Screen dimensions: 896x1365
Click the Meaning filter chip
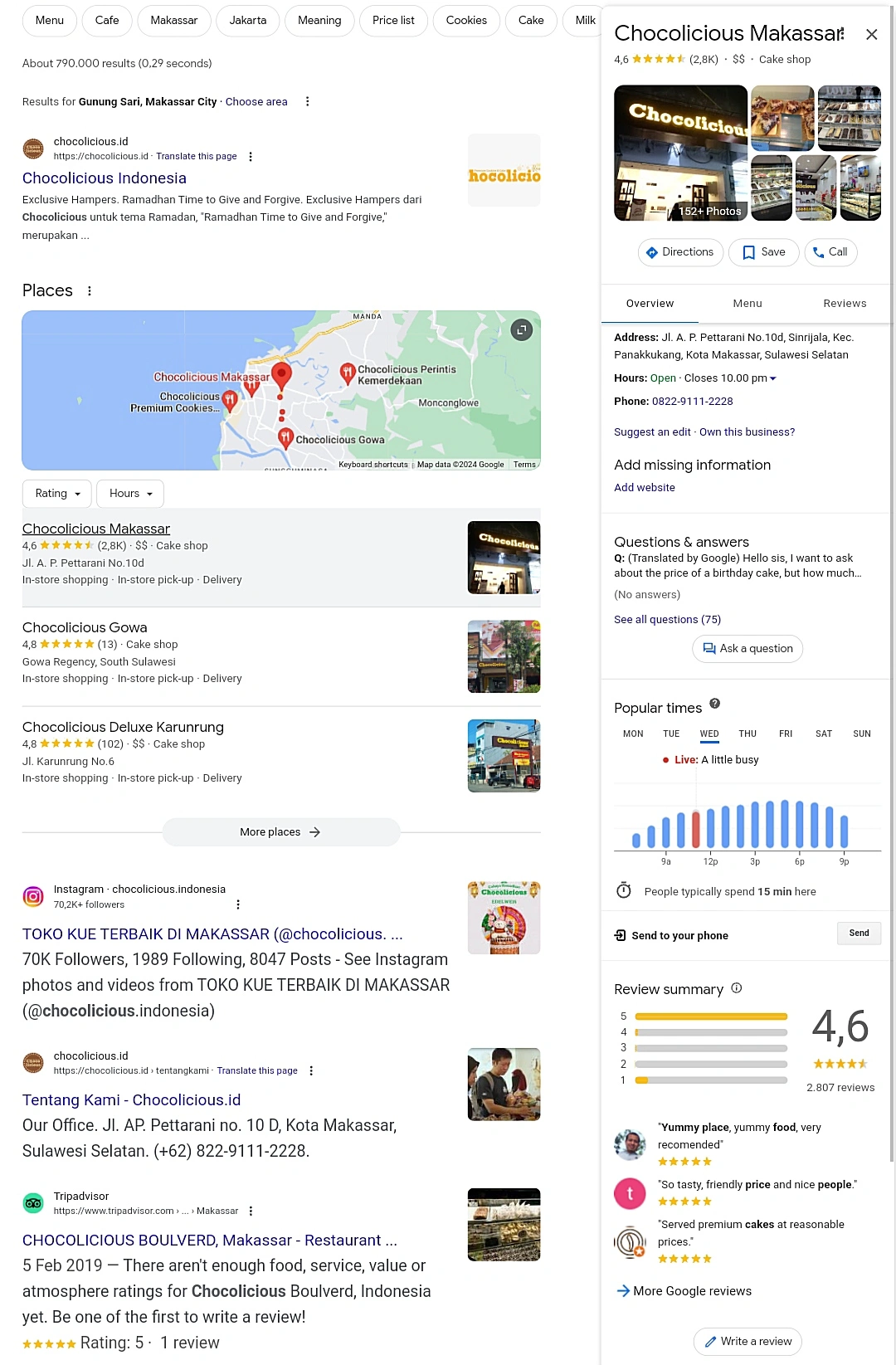[x=319, y=21]
